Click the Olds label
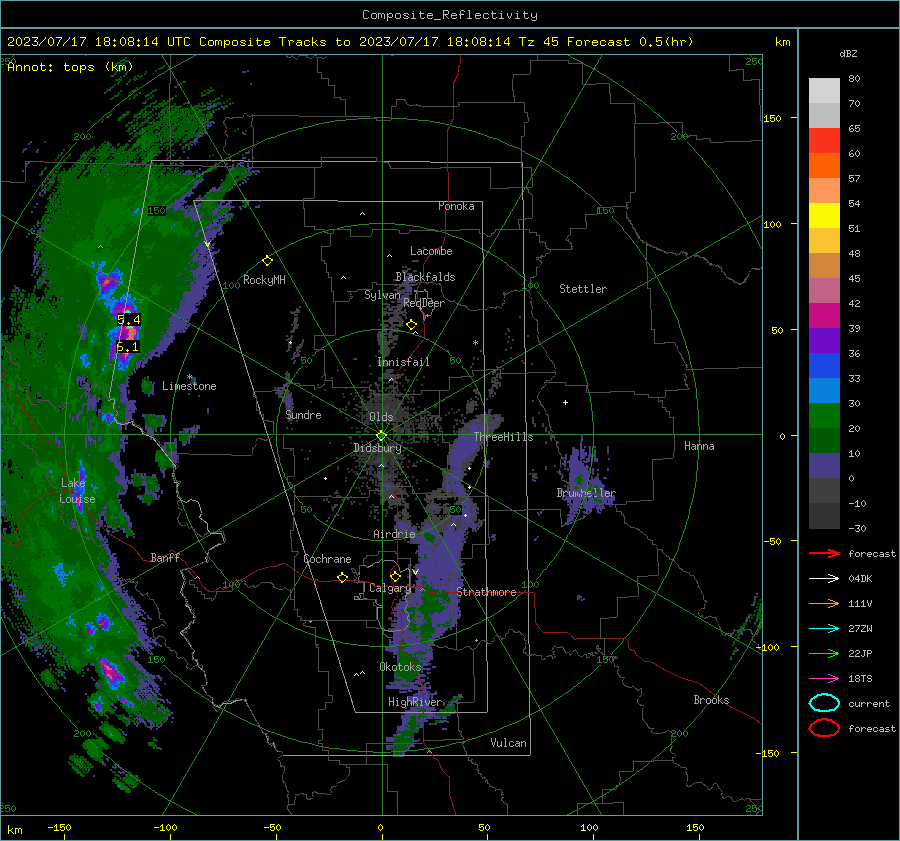 pyautogui.click(x=381, y=417)
